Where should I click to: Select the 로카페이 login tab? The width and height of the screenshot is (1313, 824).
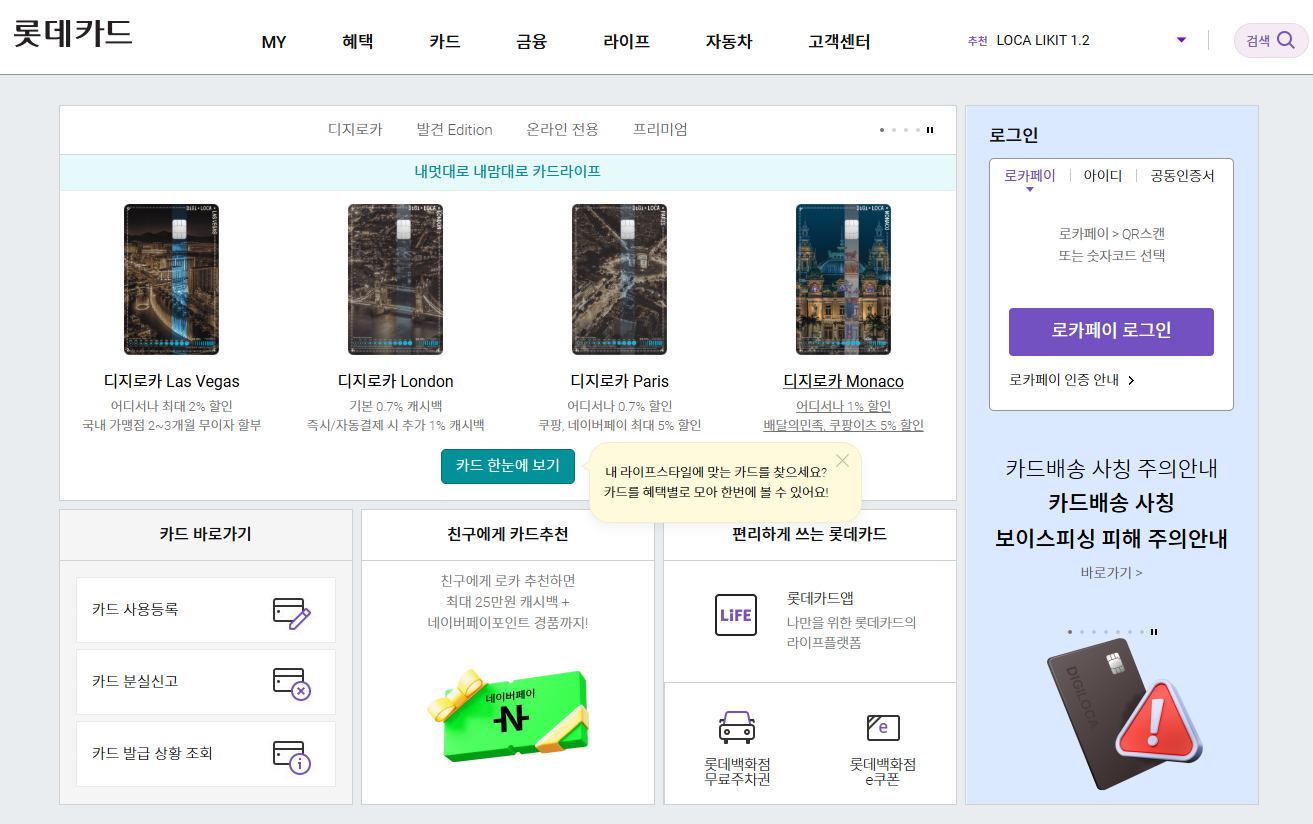pos(1030,175)
